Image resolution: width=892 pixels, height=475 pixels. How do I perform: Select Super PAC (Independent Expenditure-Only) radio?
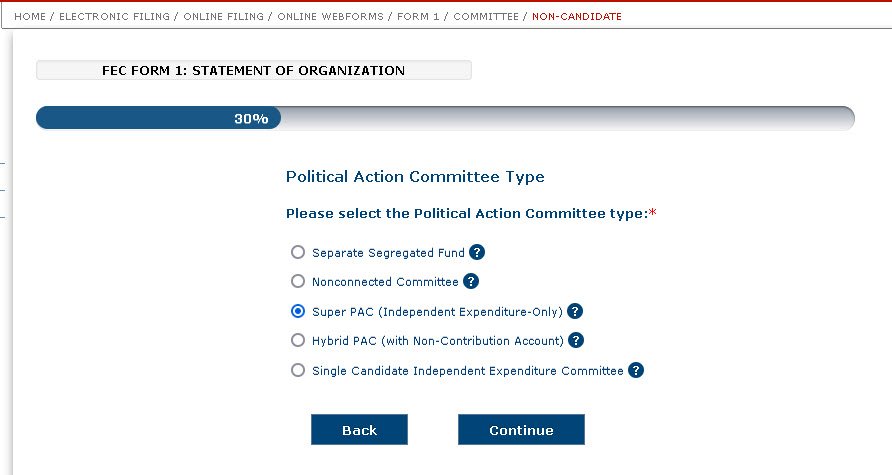tap(298, 311)
